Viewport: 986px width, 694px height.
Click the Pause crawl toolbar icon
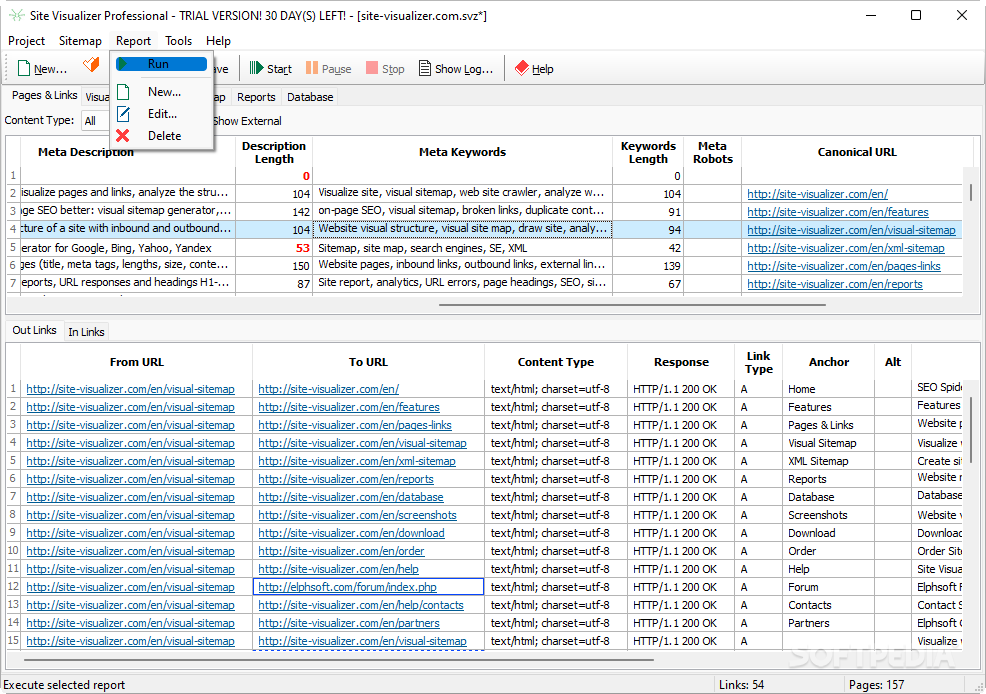(x=312, y=68)
